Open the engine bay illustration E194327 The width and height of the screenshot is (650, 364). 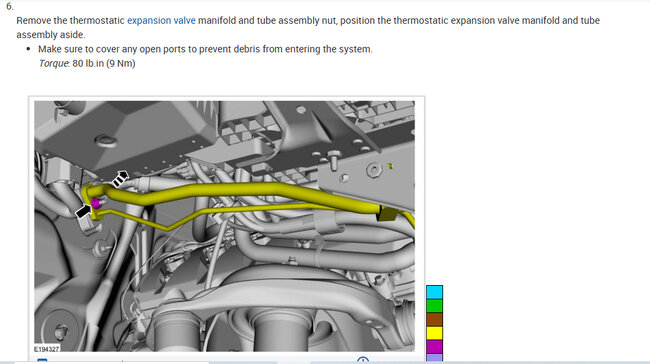(x=224, y=226)
